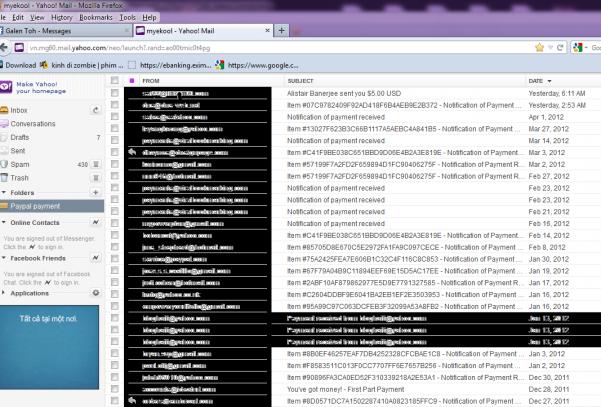
Task: Click the Inbox folder icon
Action: coord(4,110)
